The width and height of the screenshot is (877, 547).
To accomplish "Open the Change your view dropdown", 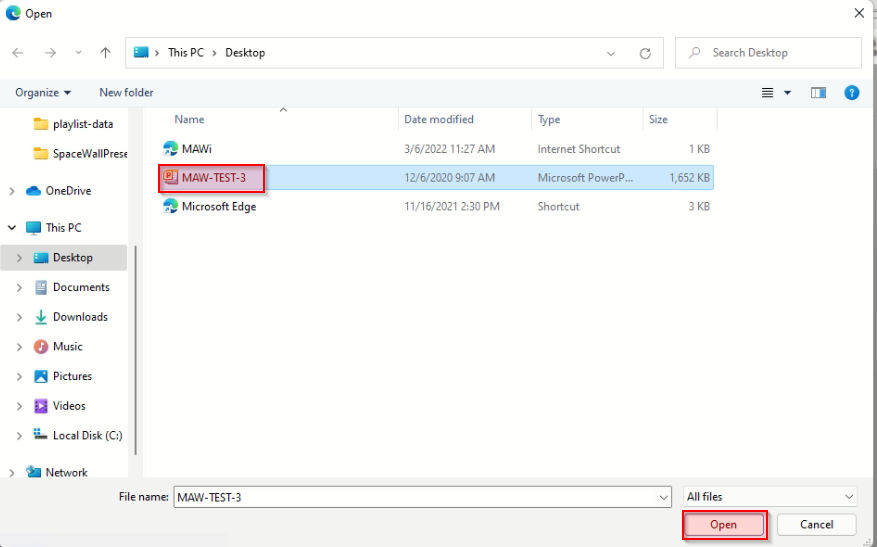I will point(787,93).
